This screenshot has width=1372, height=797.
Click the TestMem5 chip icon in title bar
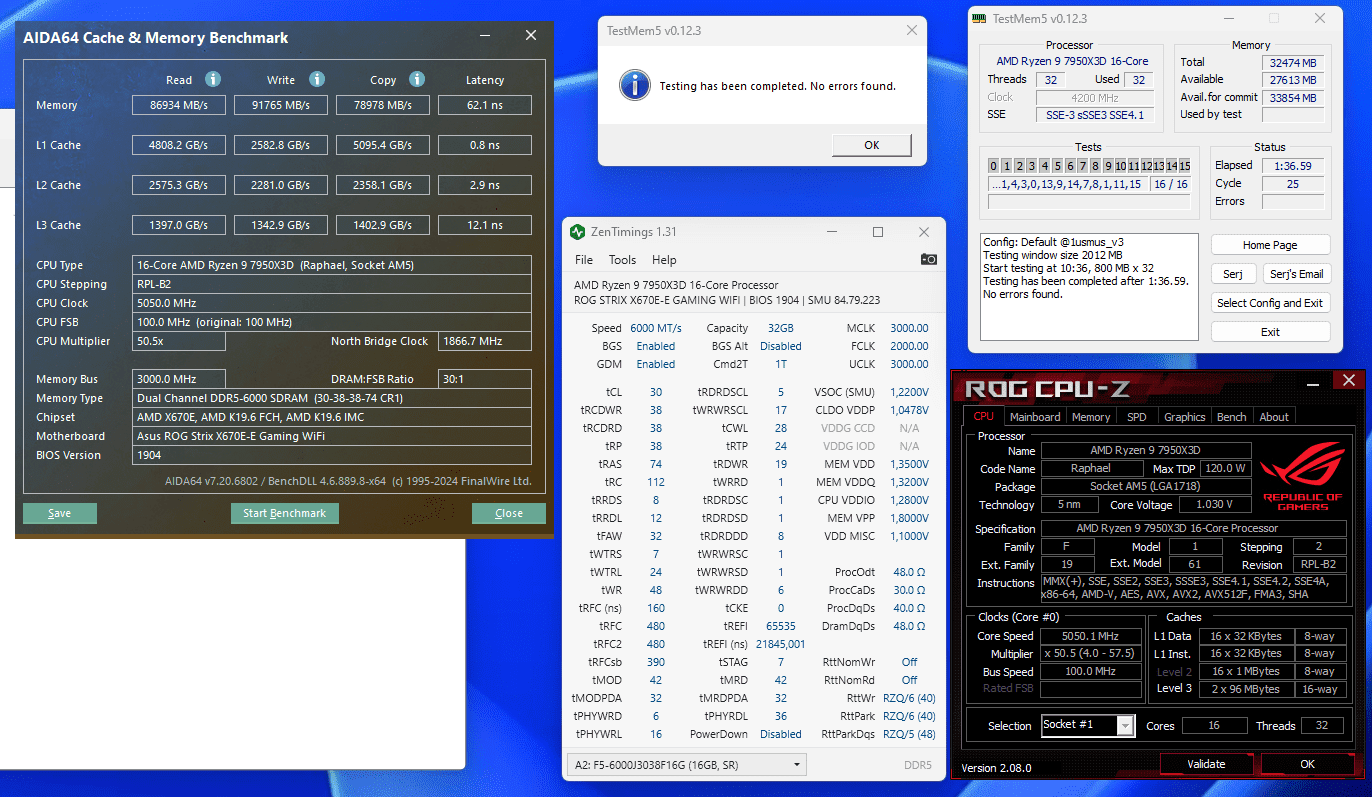pyautogui.click(x=977, y=18)
